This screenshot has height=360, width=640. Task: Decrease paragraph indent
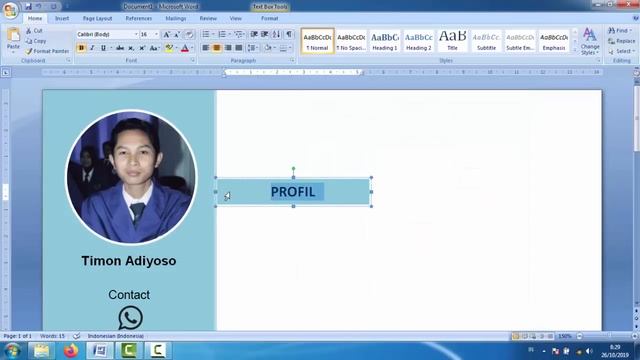click(254, 34)
